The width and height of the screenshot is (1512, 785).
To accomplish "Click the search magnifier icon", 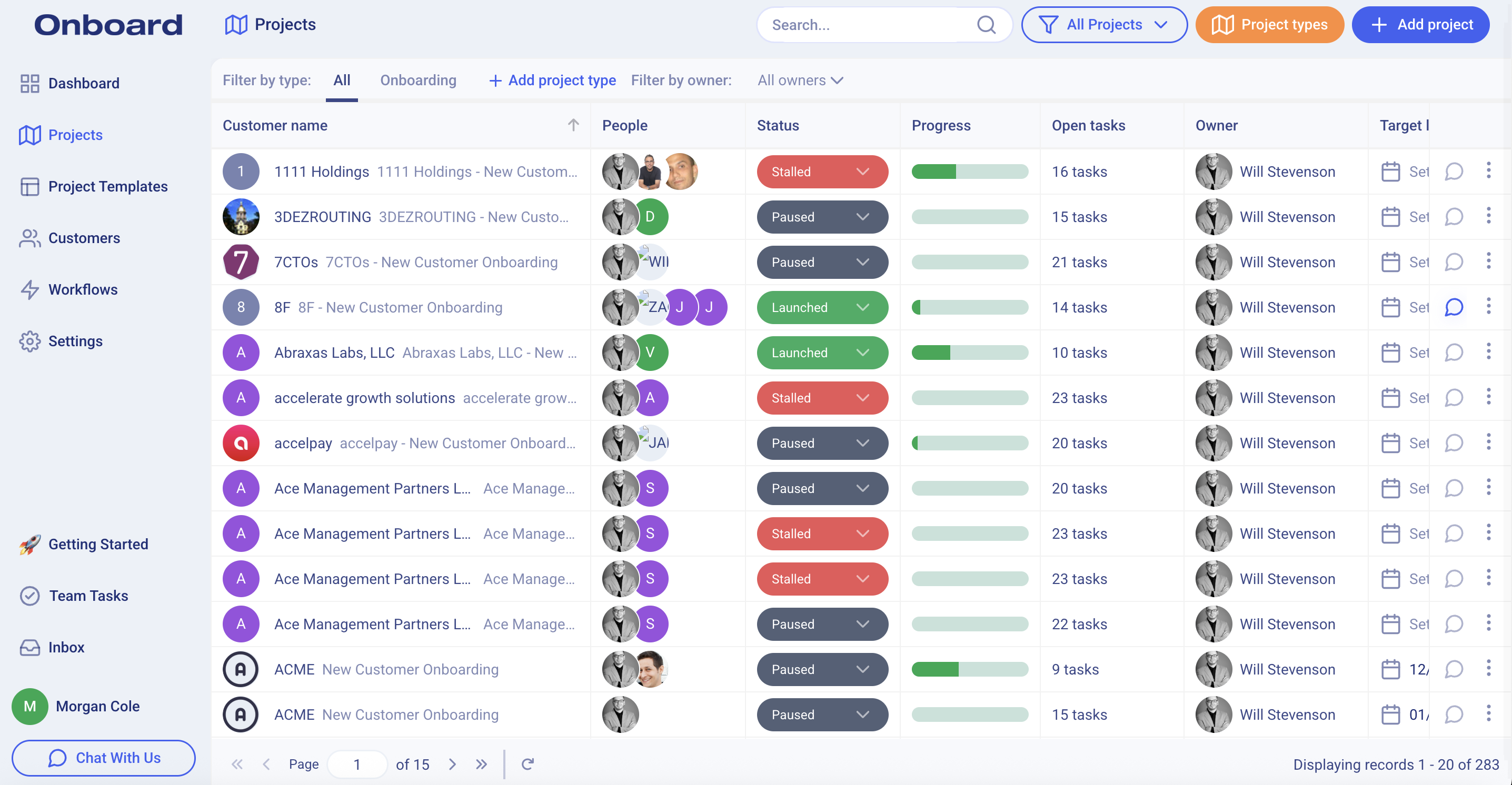I will pos(986,25).
